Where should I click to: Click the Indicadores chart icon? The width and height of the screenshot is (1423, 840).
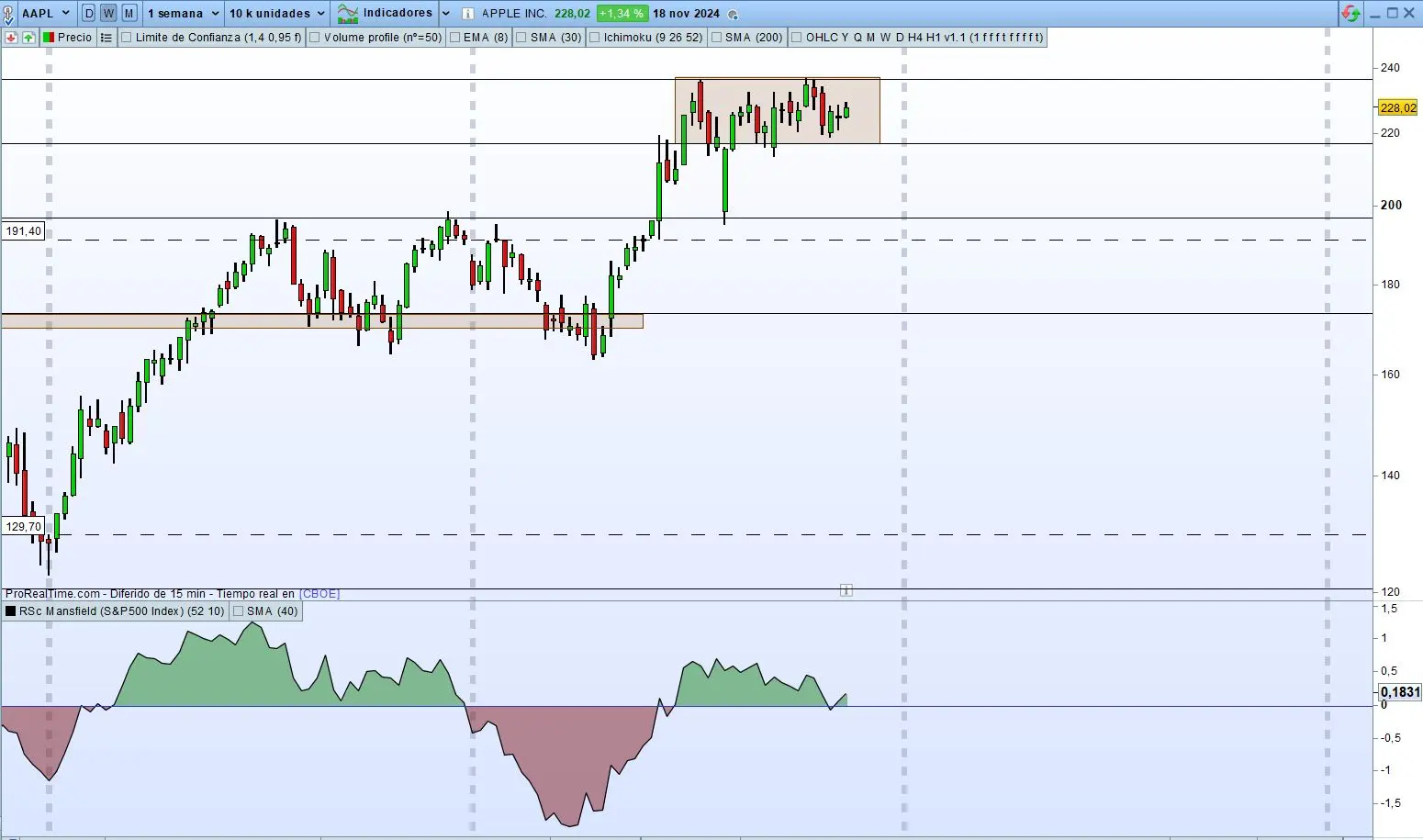[x=348, y=14]
